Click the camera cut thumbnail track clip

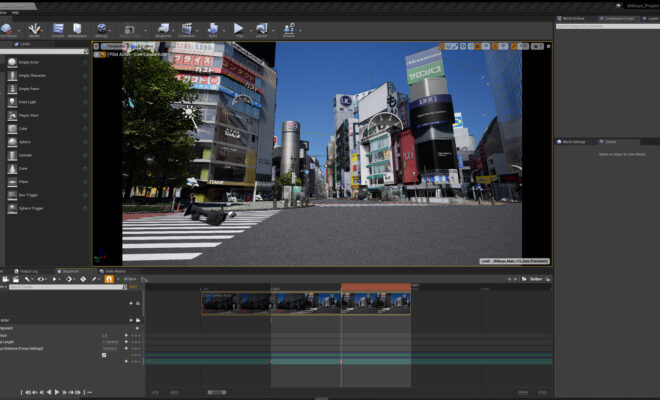tap(306, 303)
